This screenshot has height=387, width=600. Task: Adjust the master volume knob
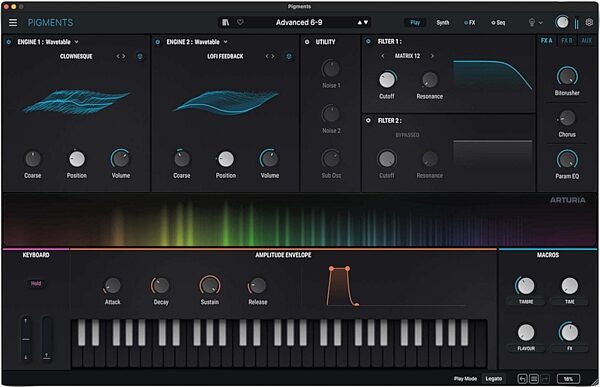point(562,22)
